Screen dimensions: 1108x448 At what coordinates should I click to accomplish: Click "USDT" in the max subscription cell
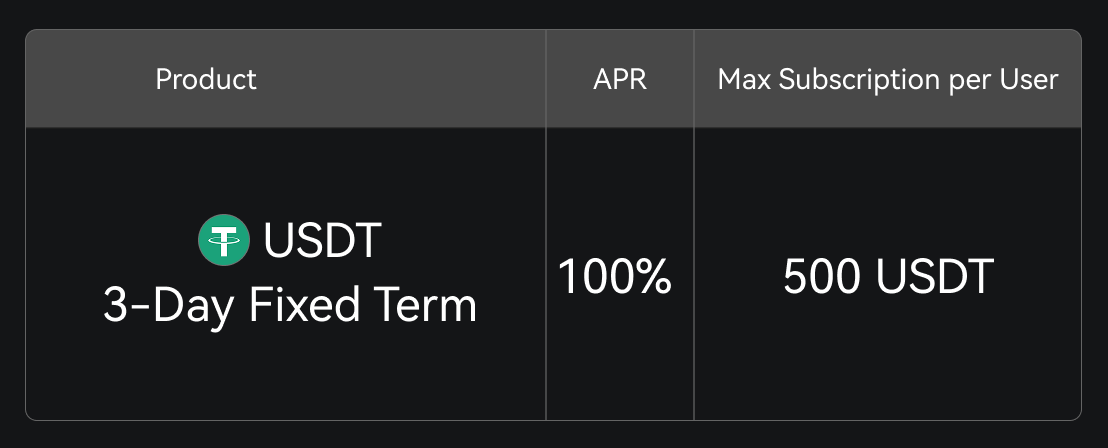[x=934, y=277]
